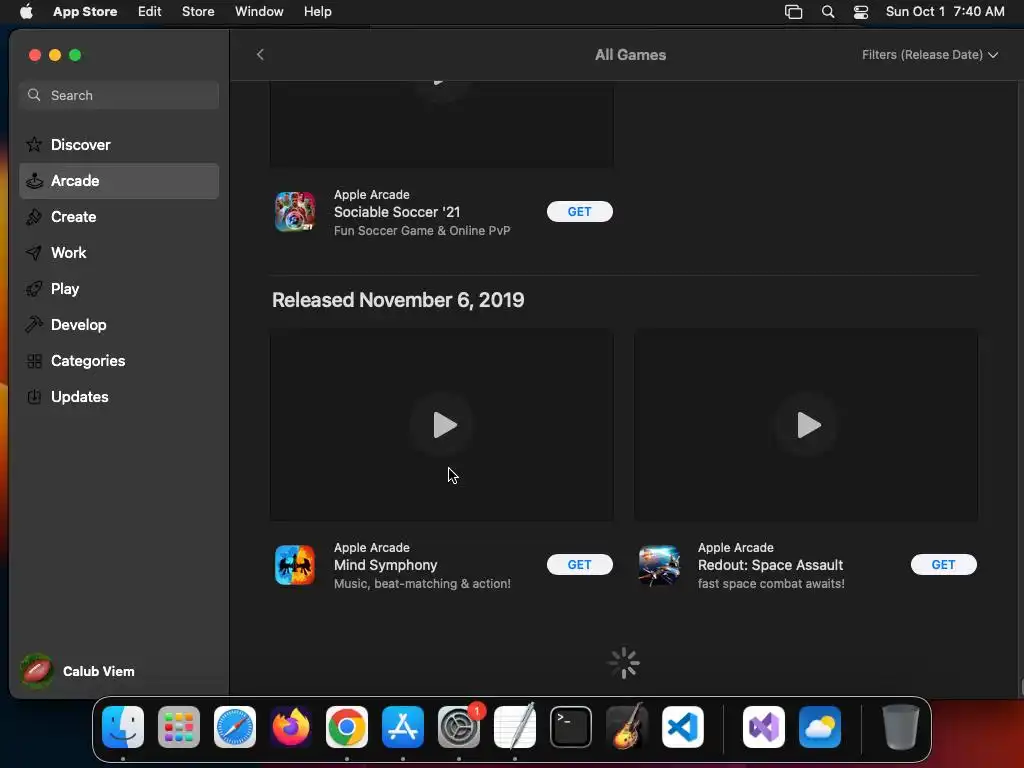1024x768 pixels.
Task: Open the Sociable Soccer '21 title
Action: 397,212
